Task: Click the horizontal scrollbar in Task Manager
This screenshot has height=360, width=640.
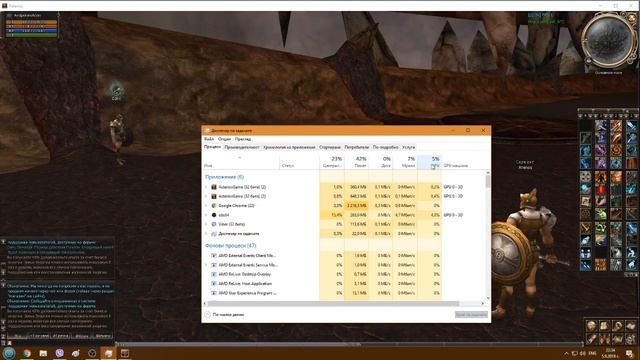Action: click(333, 304)
